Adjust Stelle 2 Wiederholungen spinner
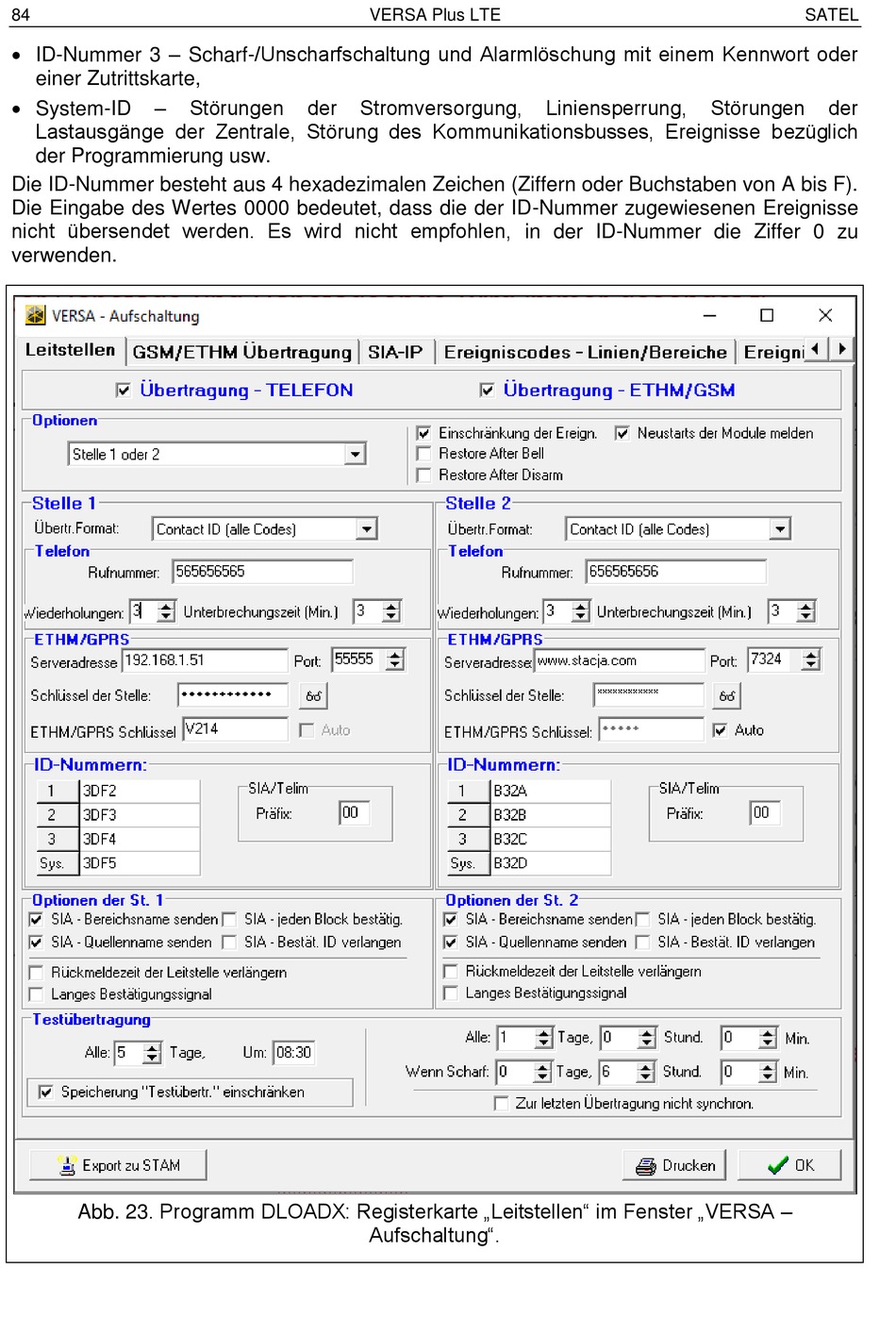The width and height of the screenshot is (896, 1318). [580, 611]
